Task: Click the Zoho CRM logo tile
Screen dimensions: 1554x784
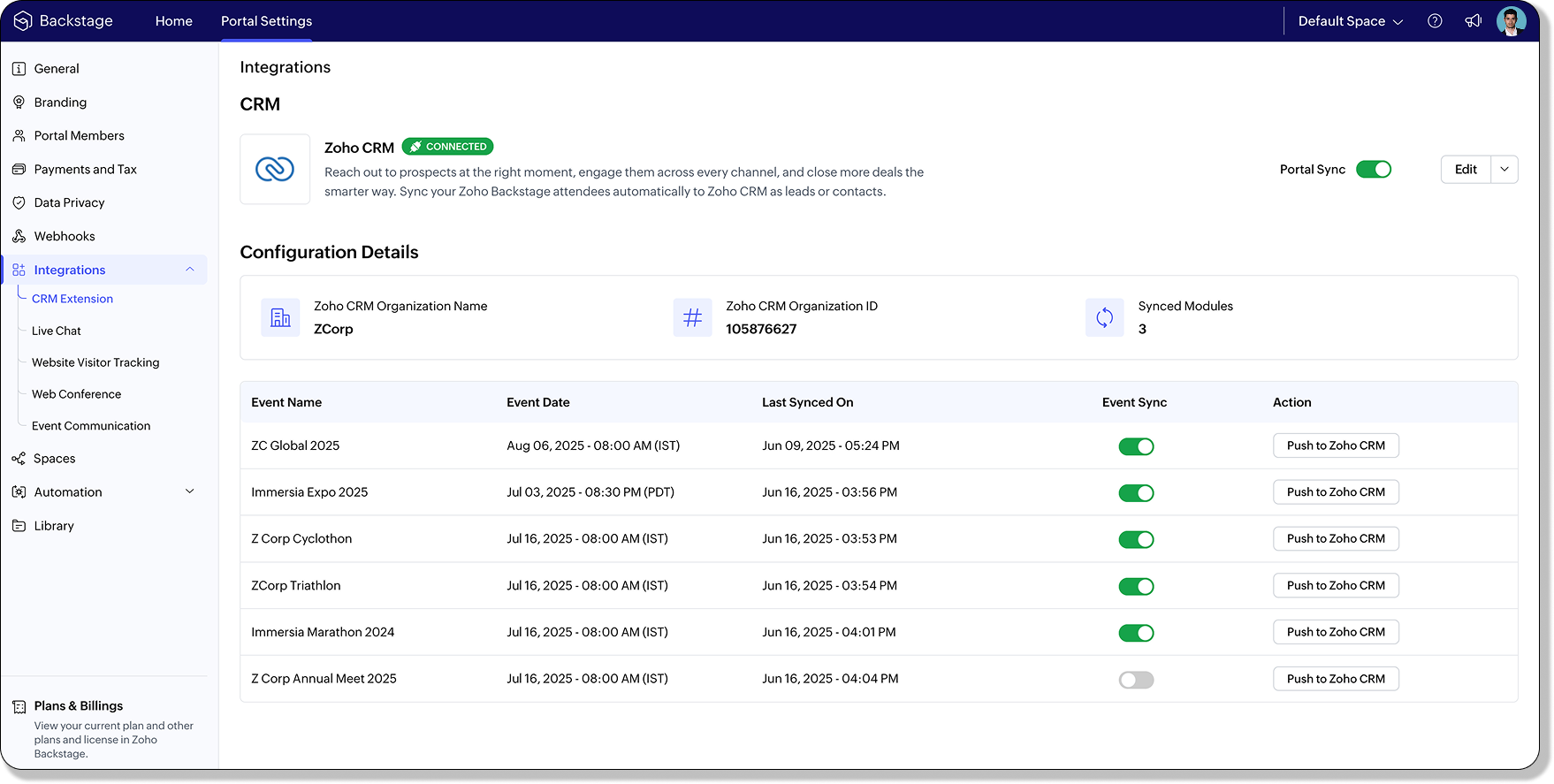Action: pos(275,169)
